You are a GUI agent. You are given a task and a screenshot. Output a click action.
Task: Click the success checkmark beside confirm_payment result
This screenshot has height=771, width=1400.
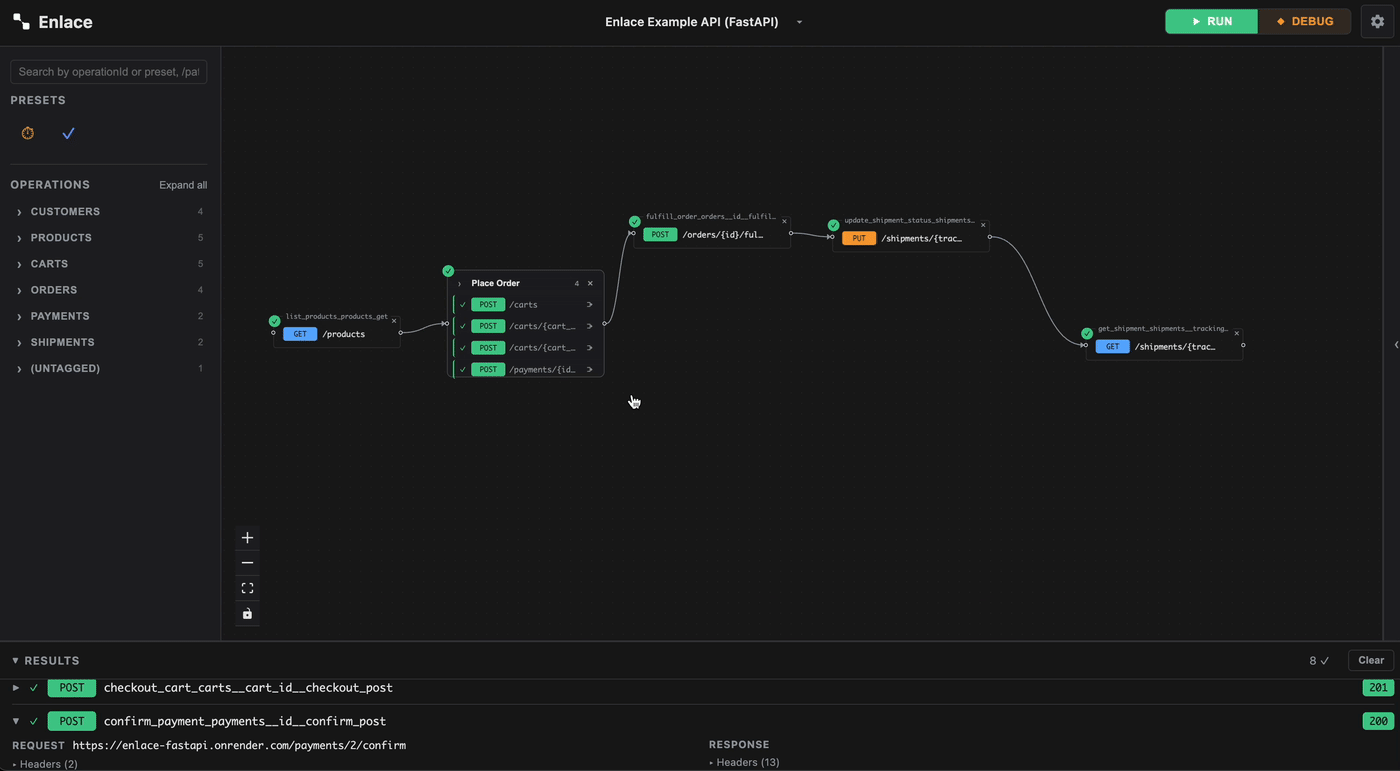pos(34,721)
